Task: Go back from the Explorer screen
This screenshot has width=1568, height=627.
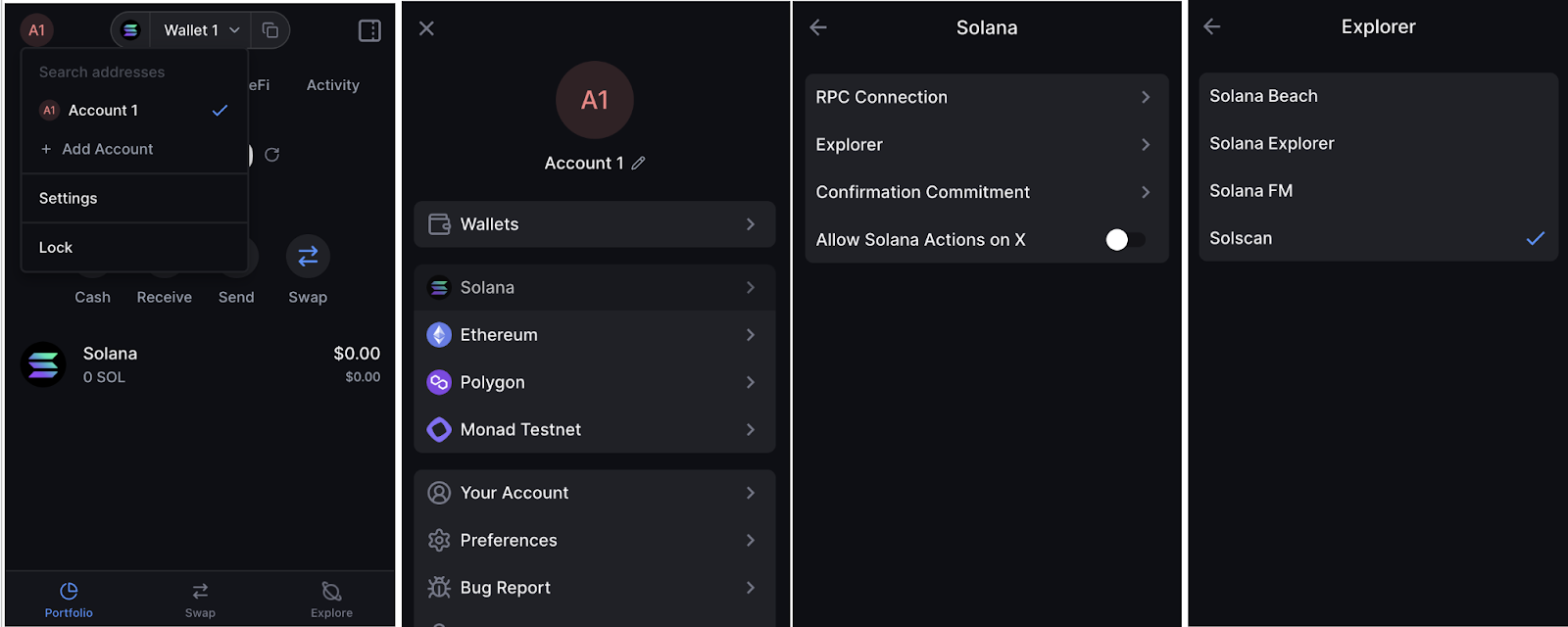Action: pyautogui.click(x=1212, y=26)
